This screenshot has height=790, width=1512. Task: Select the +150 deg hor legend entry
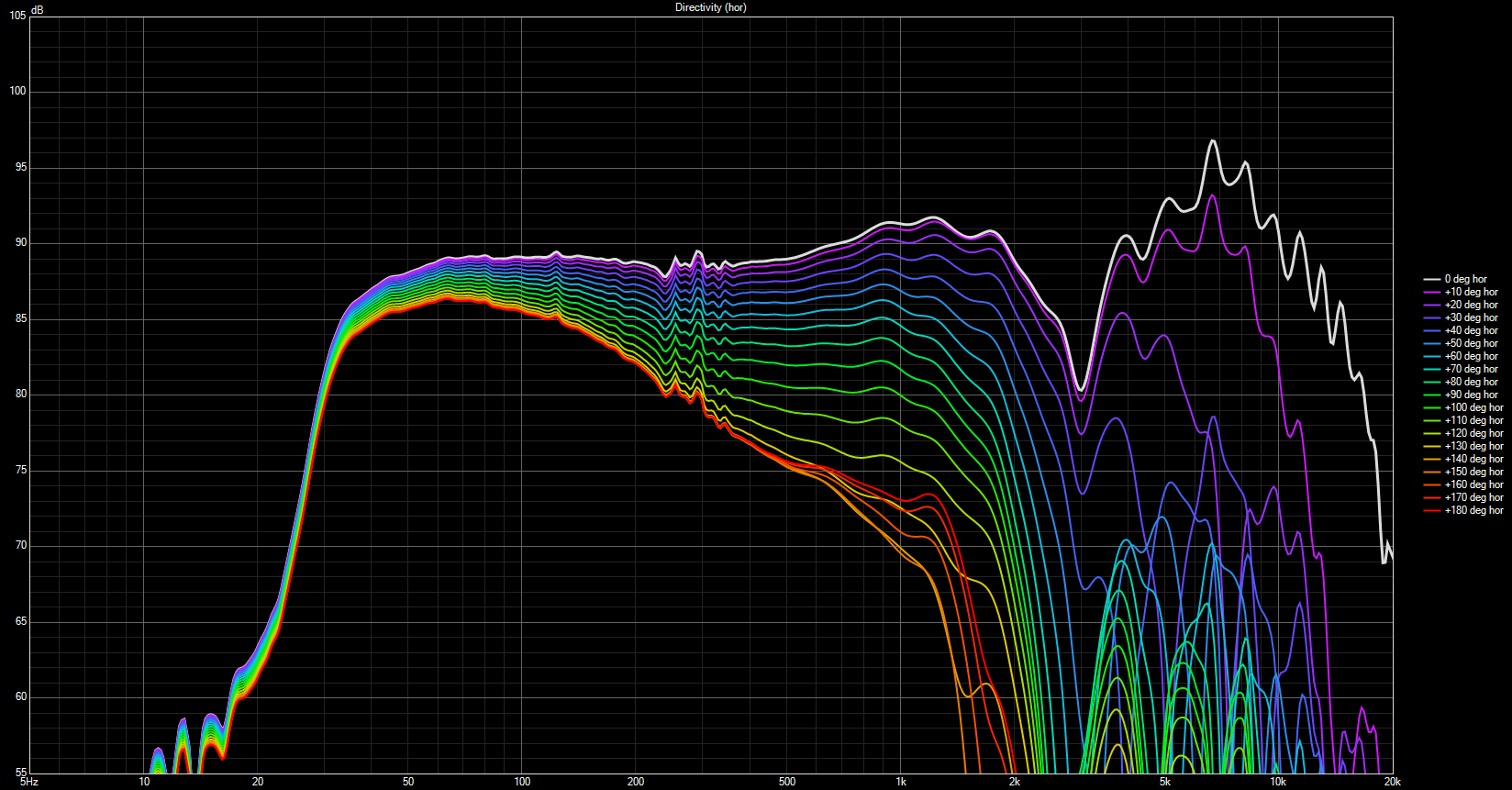pyautogui.click(x=1463, y=472)
